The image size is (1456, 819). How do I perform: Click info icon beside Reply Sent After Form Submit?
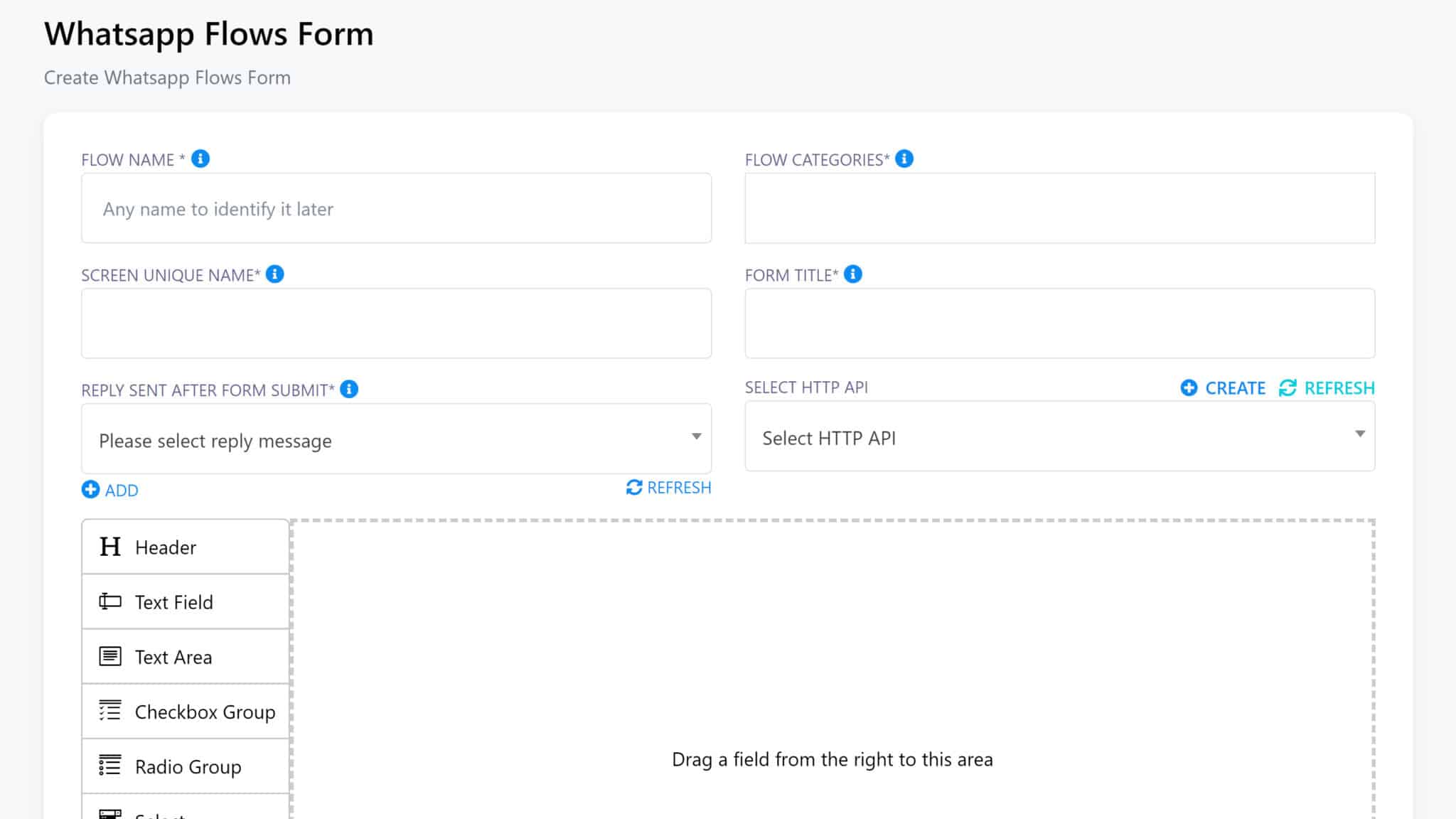coord(349,390)
